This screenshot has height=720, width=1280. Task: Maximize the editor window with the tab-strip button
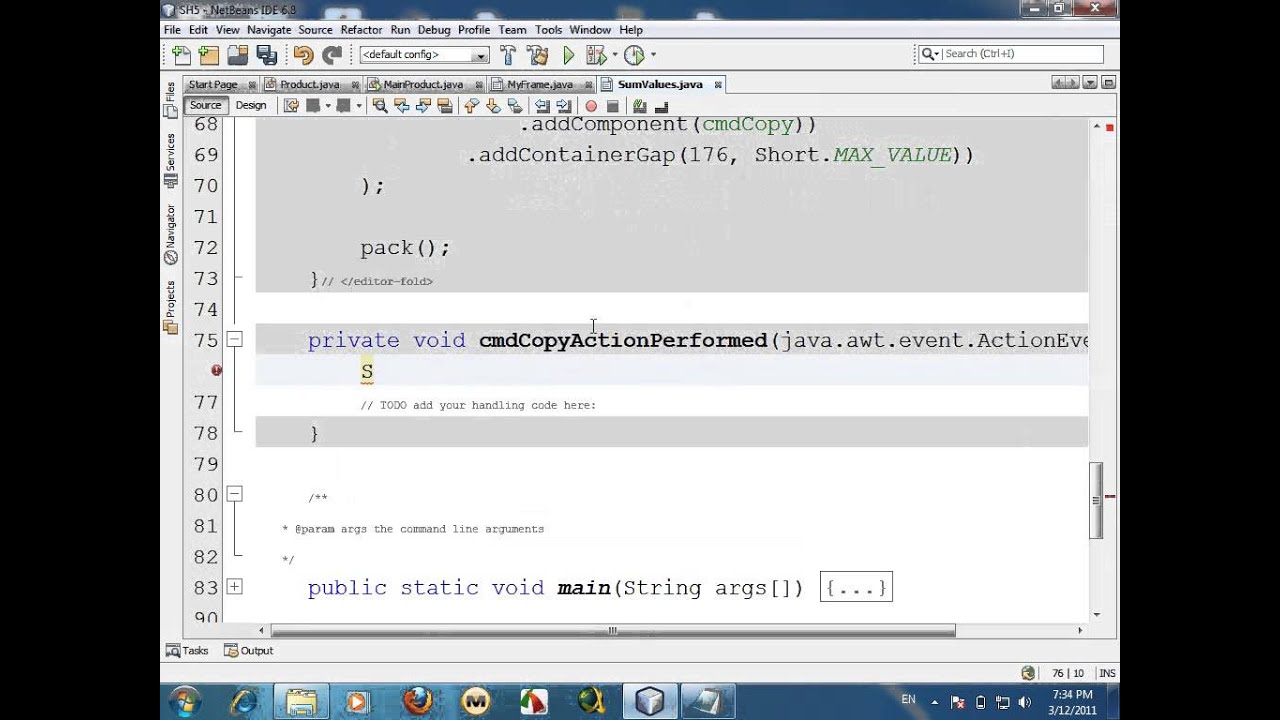click(1108, 83)
